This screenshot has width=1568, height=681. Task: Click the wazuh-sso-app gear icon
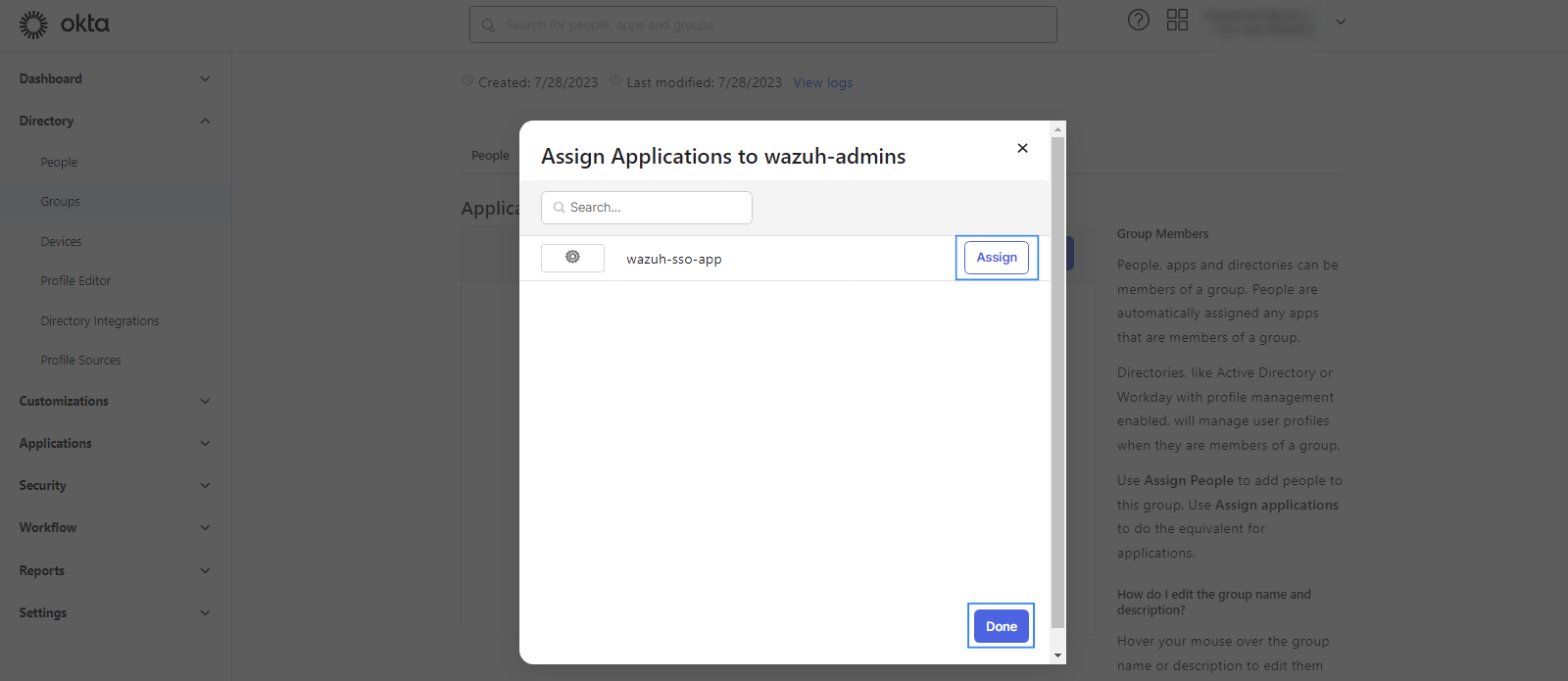click(572, 258)
